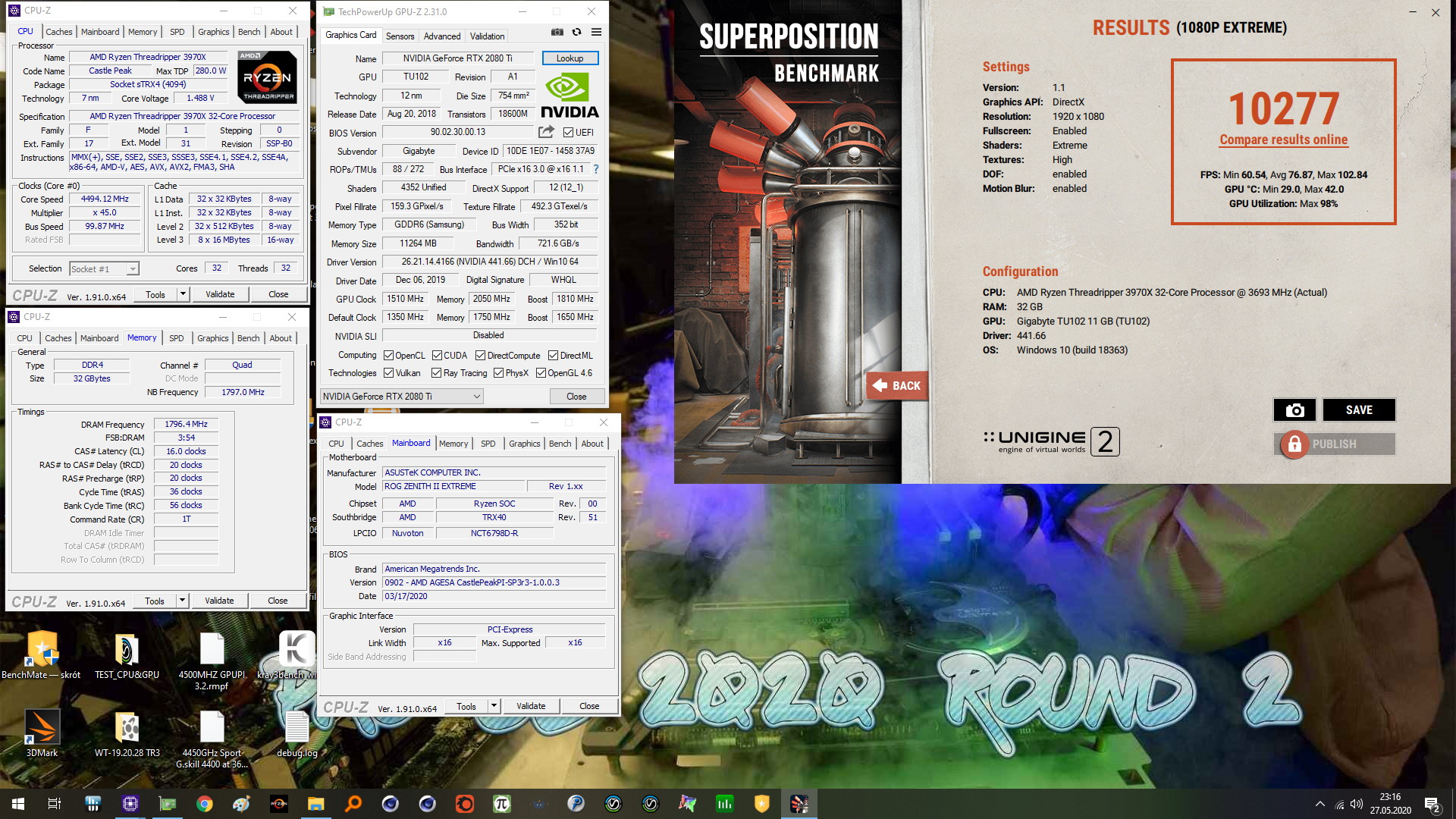
Task: Click the DRAM Frequency value 1796.4 MHz
Action: [x=186, y=424]
